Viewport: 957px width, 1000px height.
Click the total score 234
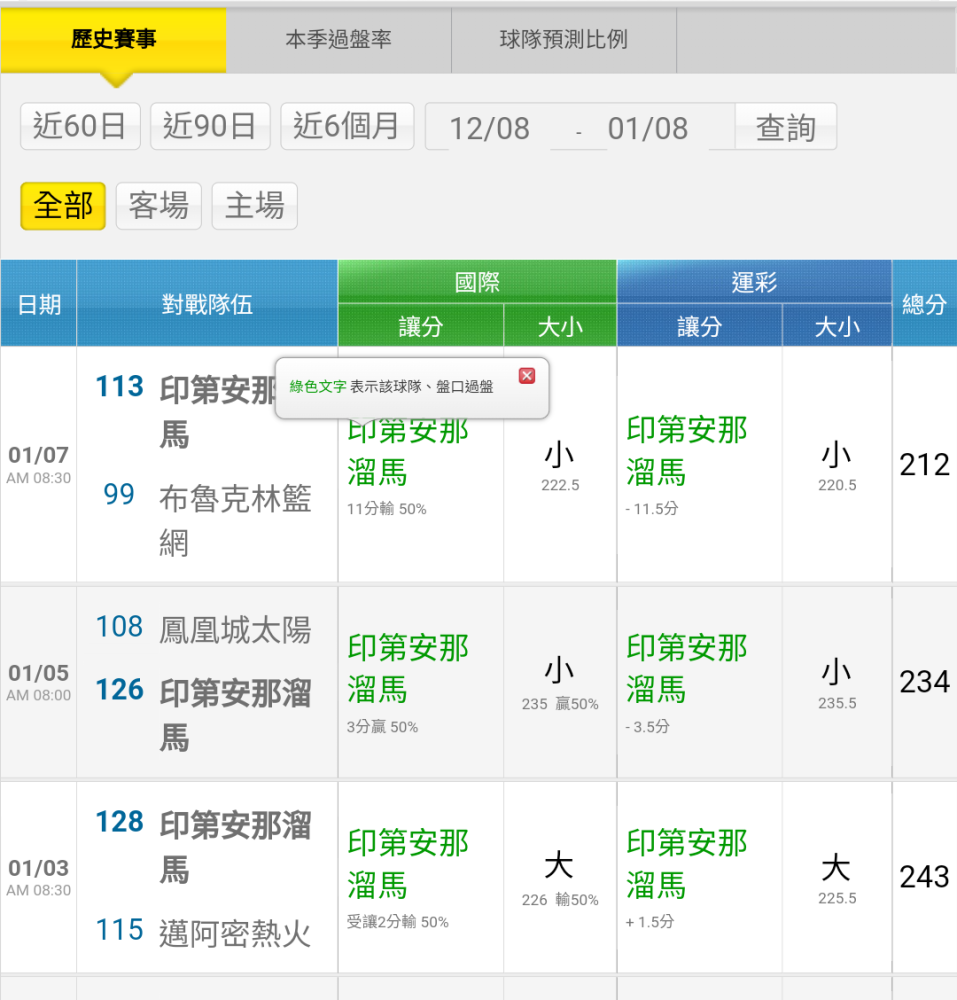[x=924, y=682]
